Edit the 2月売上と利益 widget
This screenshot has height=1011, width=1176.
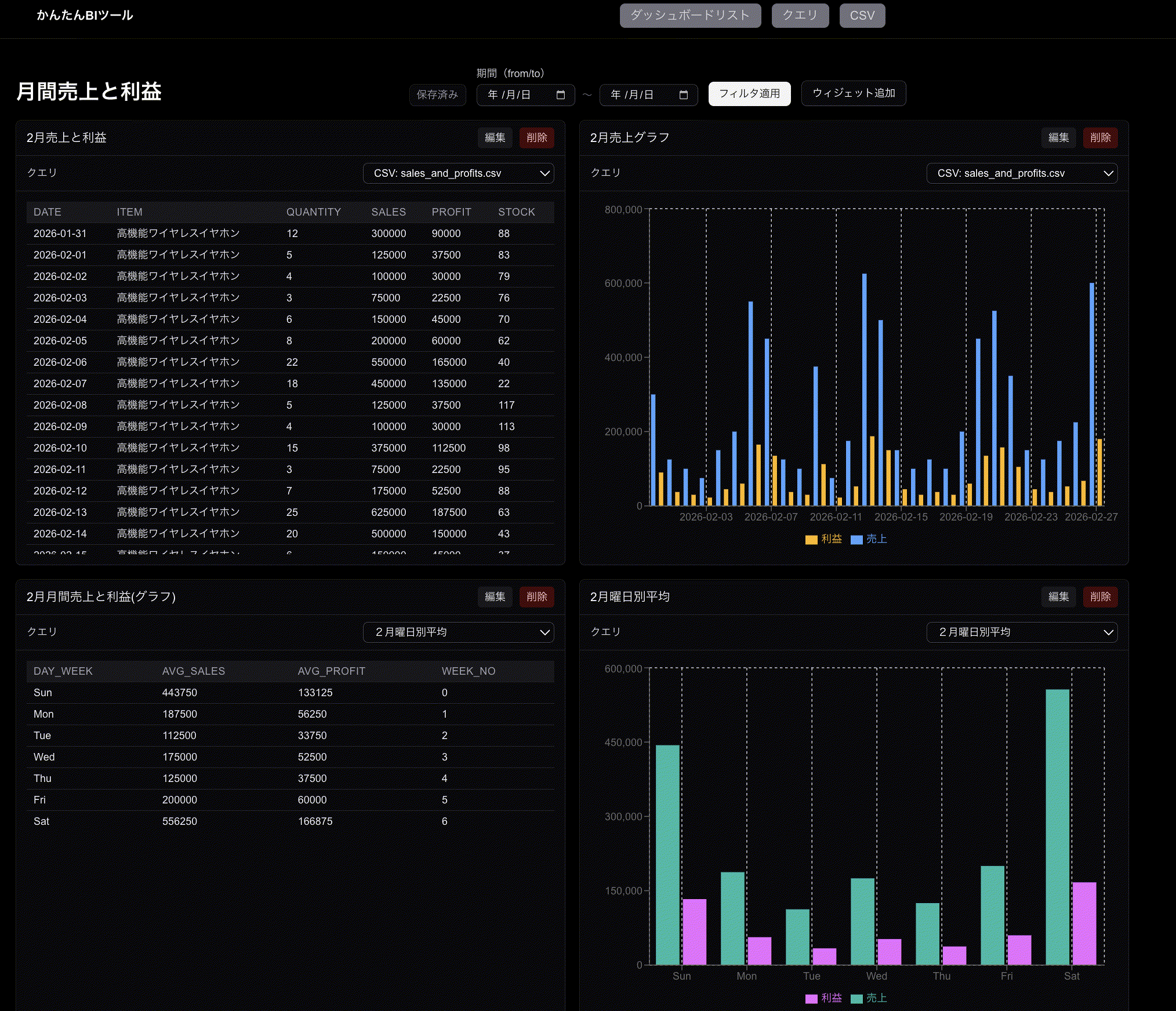click(x=495, y=138)
